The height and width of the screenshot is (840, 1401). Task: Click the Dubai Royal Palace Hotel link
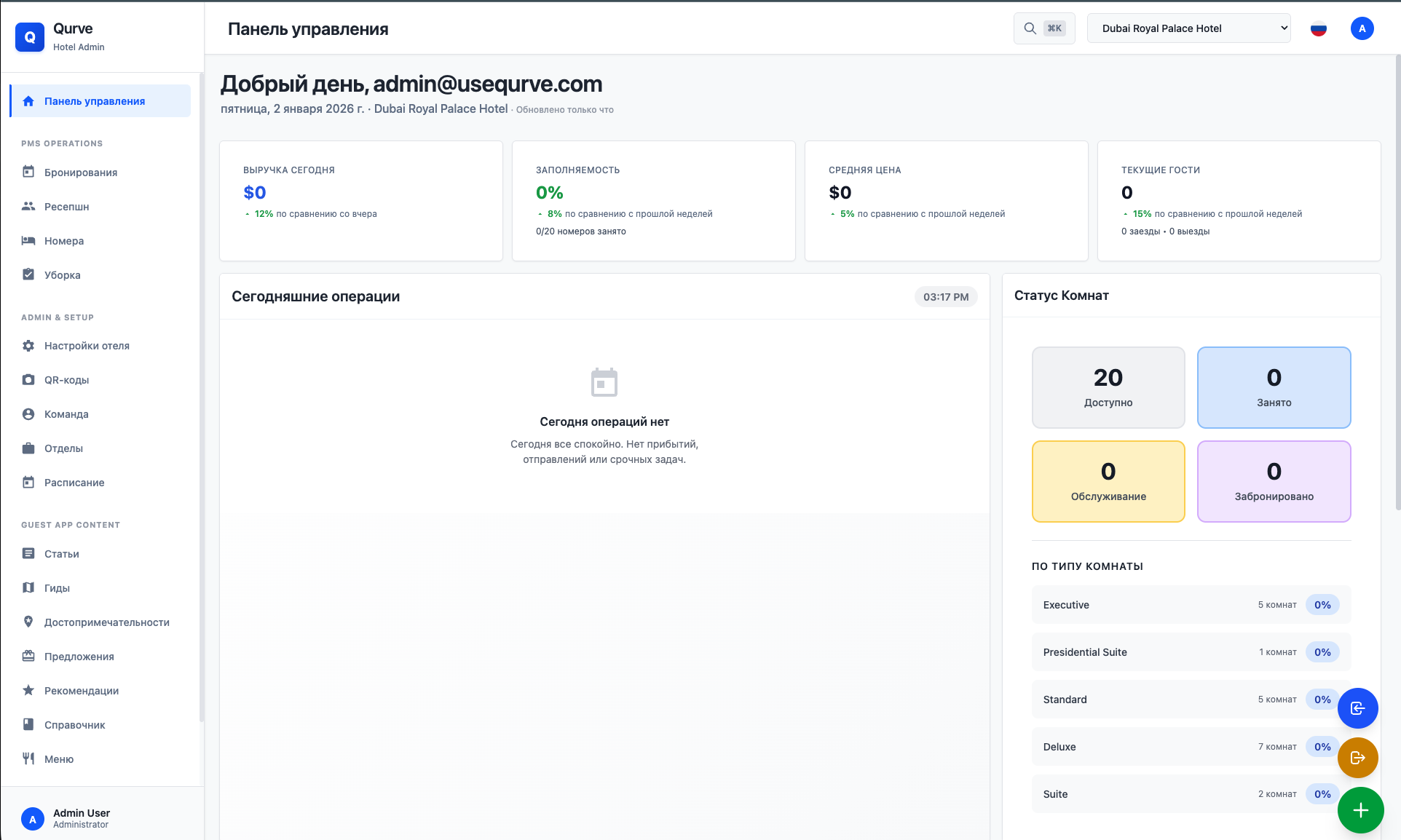(441, 109)
